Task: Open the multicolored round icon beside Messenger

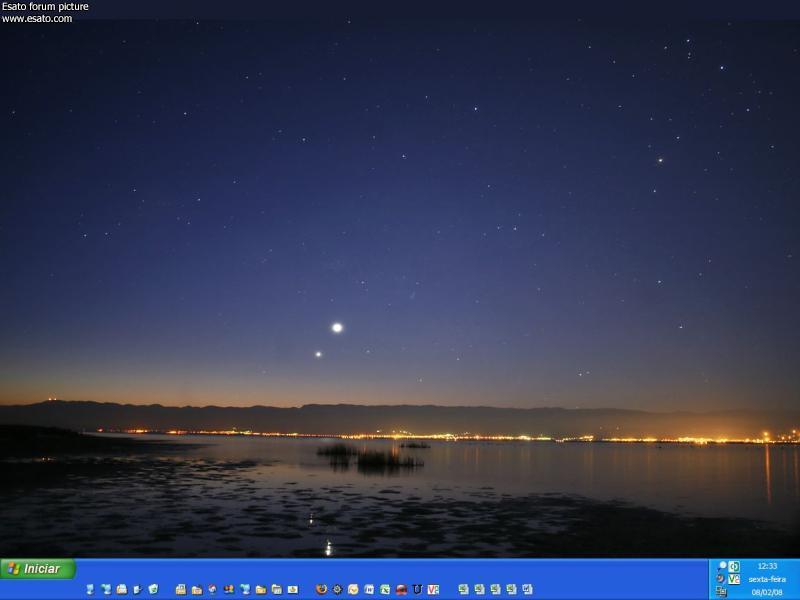Action: pos(213,589)
